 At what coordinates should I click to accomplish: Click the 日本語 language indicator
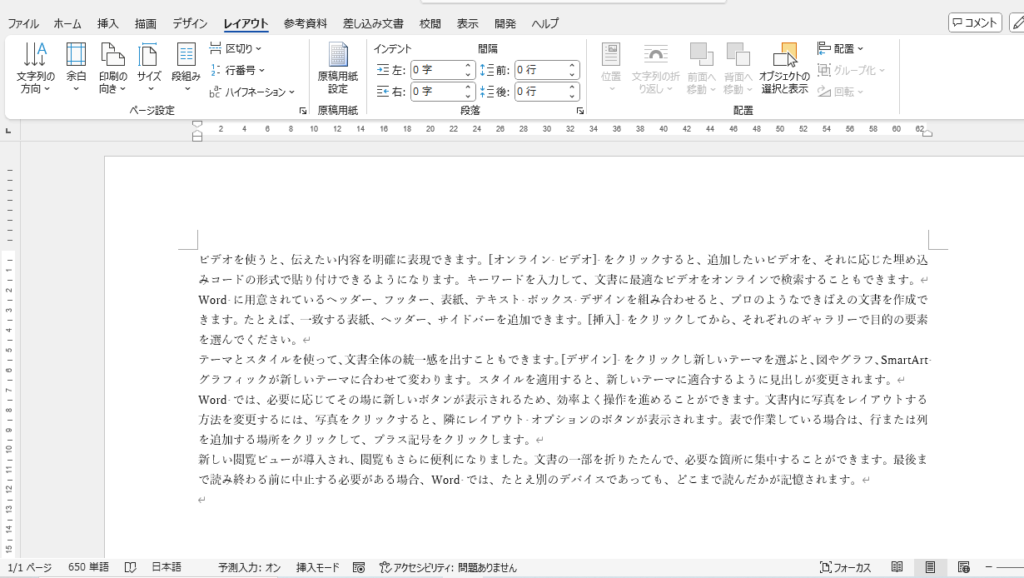[167, 568]
